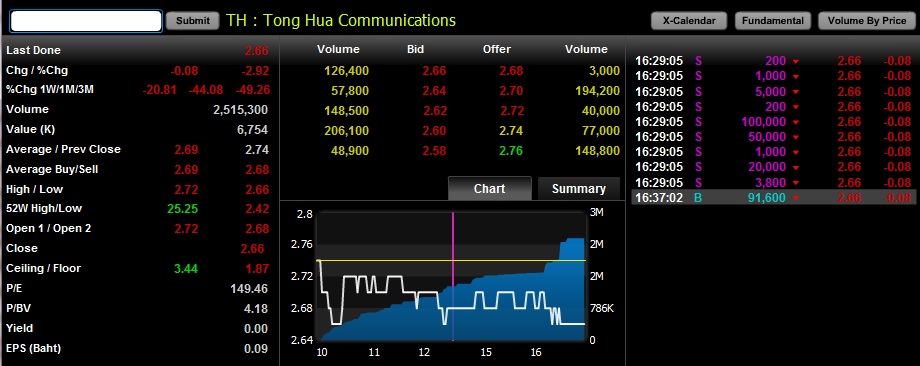Viewport: 920px width, 366px height.
Task: Open the Fundamental panel
Action: point(773,21)
